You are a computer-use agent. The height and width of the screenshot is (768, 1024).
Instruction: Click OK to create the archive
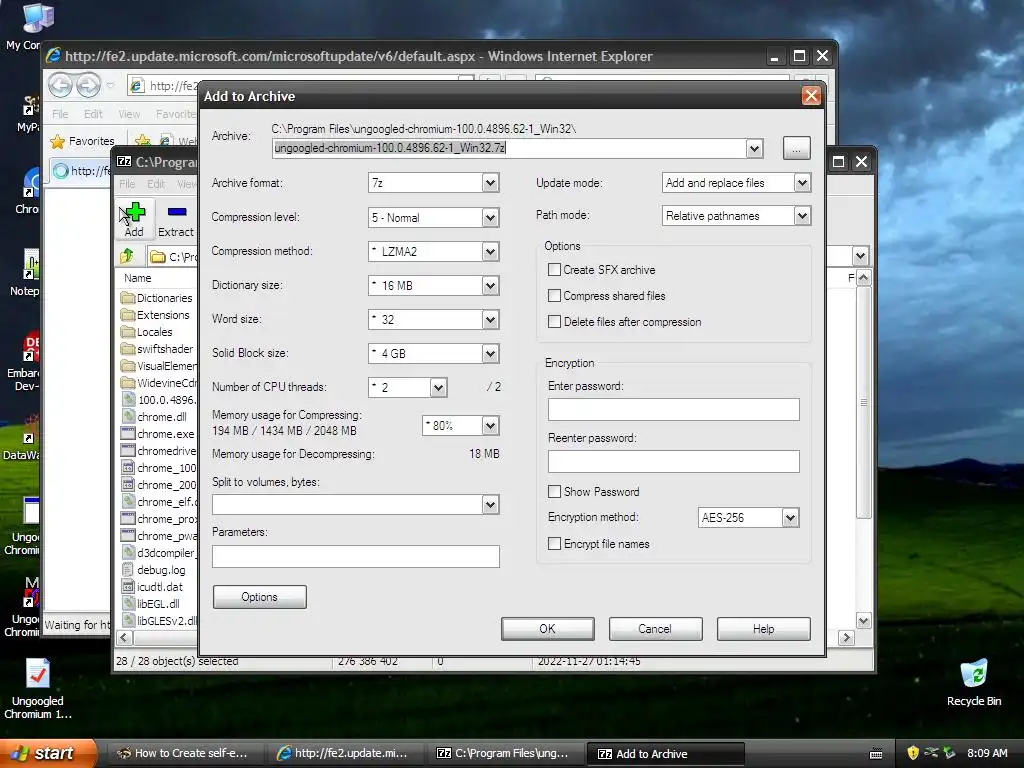coord(547,629)
